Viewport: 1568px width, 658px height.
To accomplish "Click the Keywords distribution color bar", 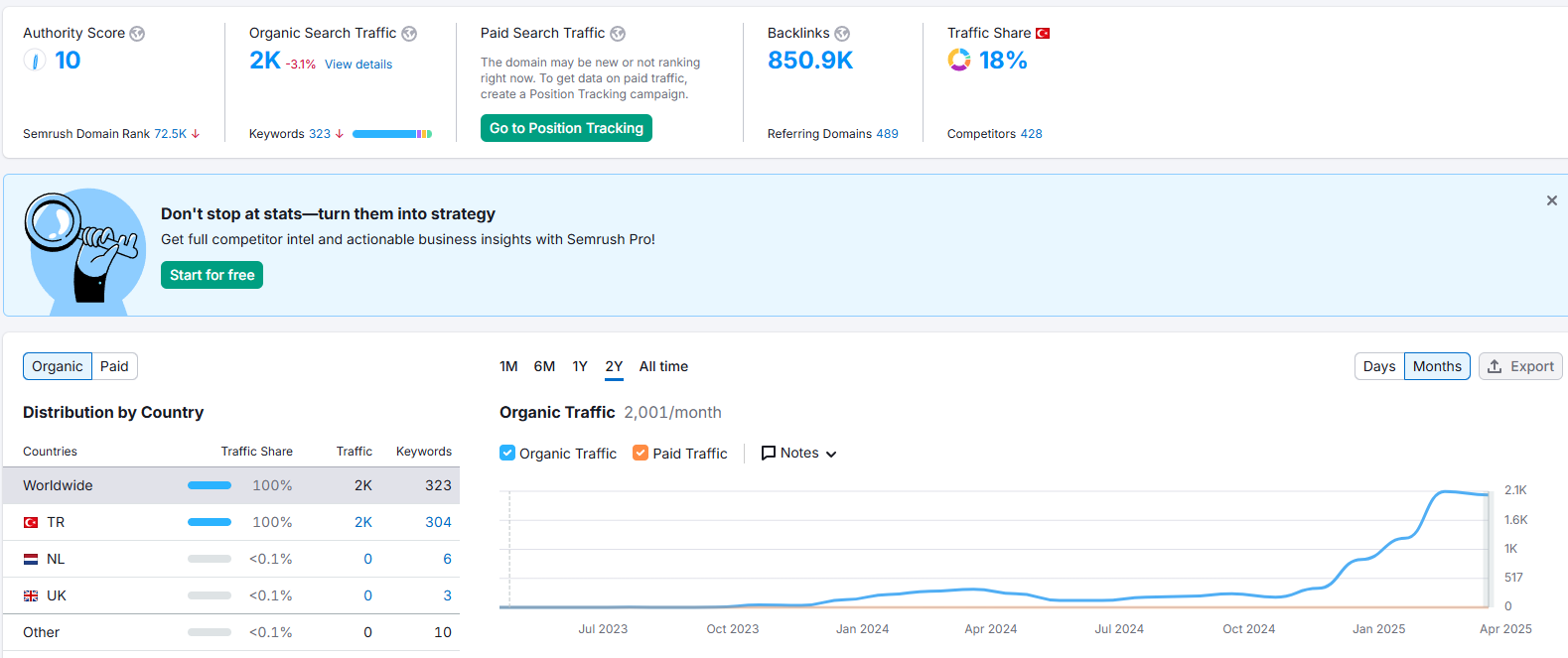I will [x=392, y=134].
